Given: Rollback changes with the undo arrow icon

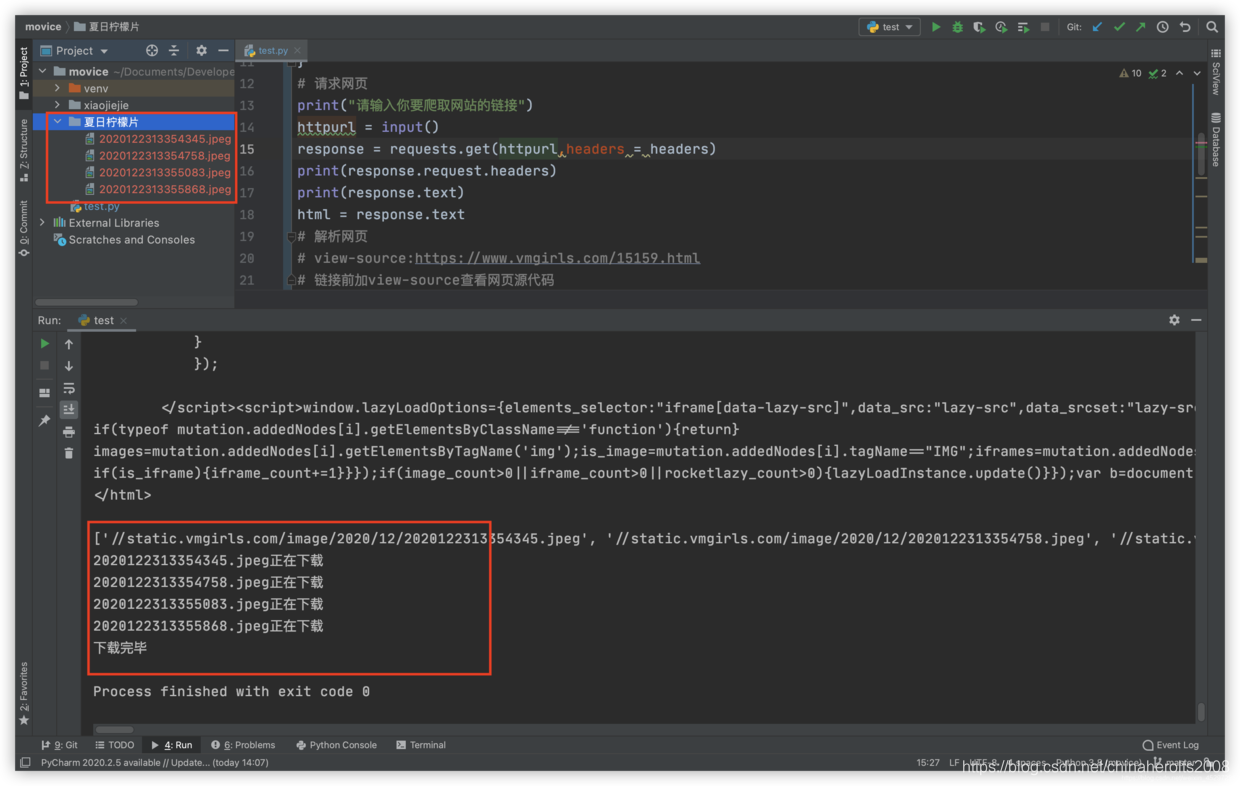Looking at the screenshot, I should tap(1185, 27).
